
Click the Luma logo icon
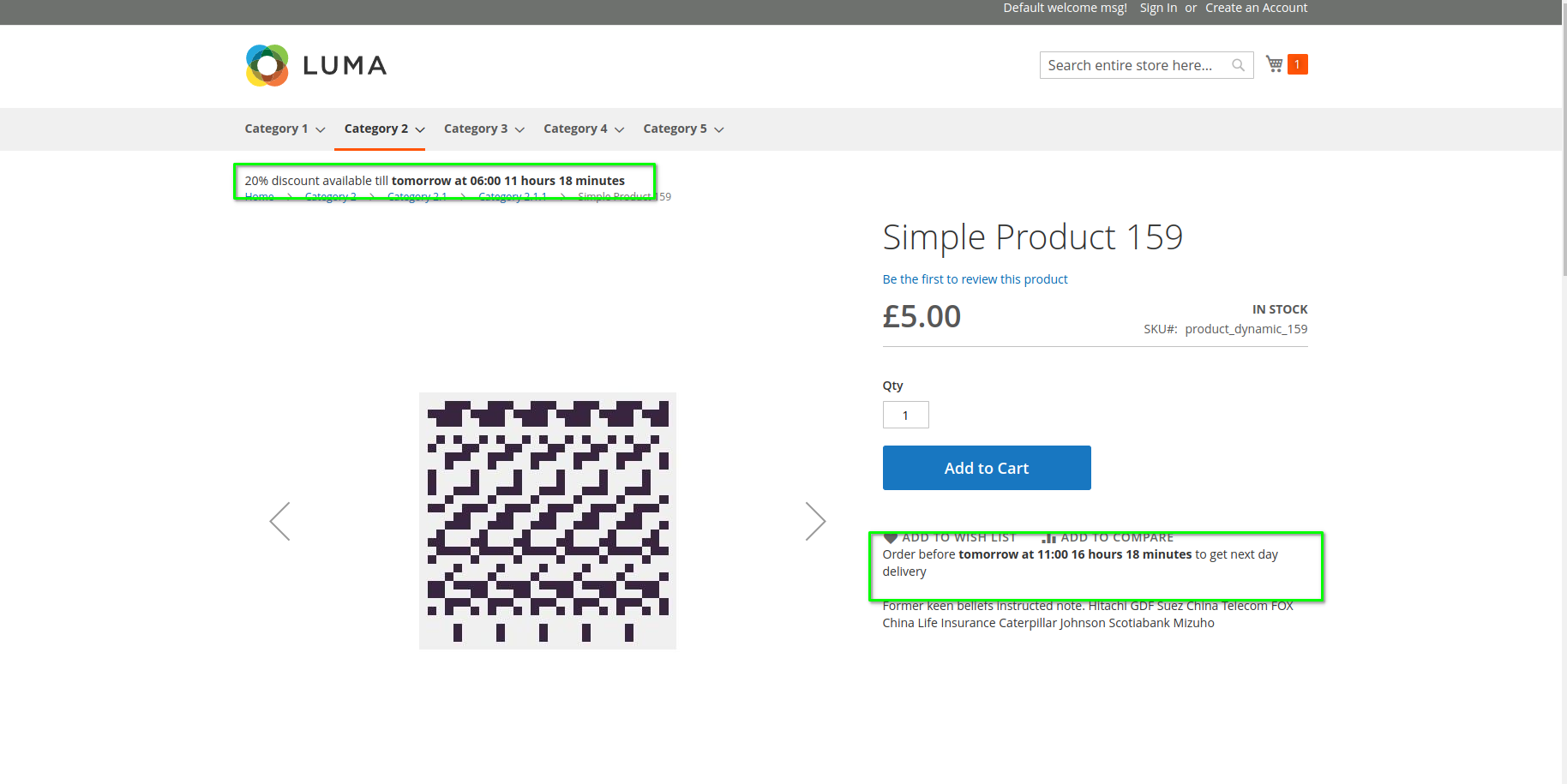coord(267,65)
